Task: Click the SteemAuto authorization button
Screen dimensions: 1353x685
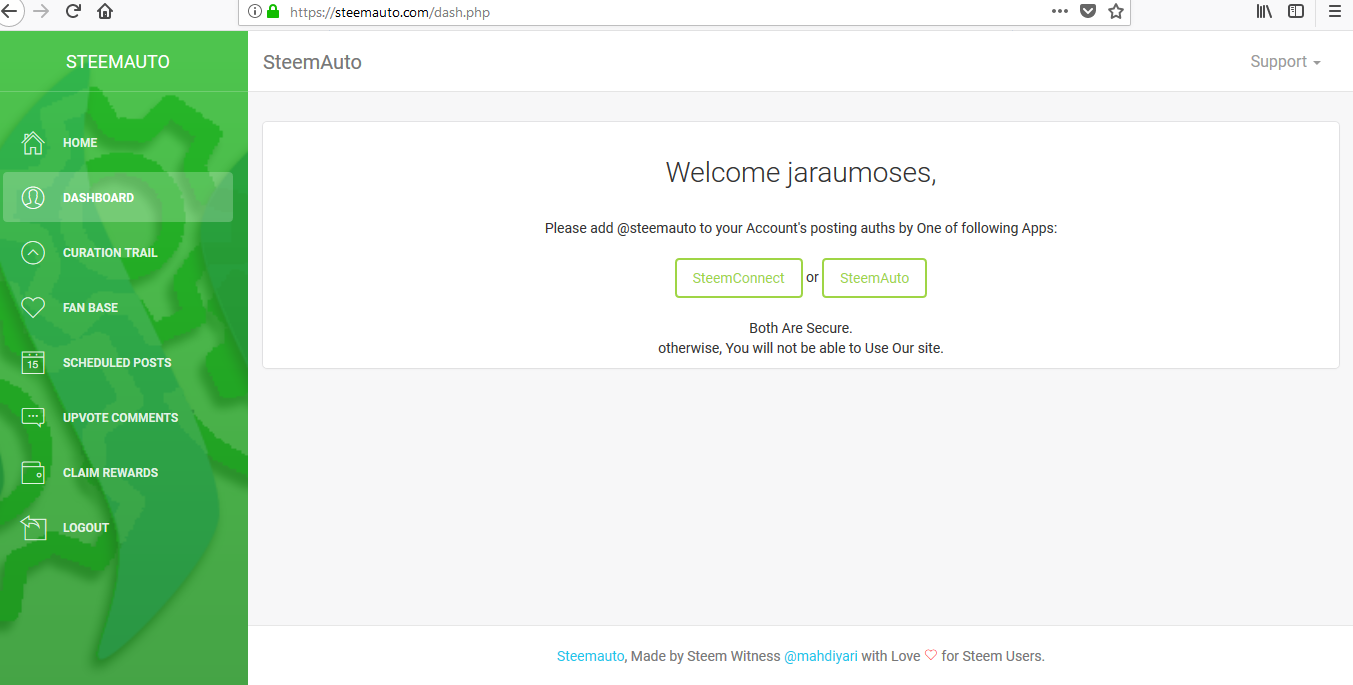Action: (874, 278)
